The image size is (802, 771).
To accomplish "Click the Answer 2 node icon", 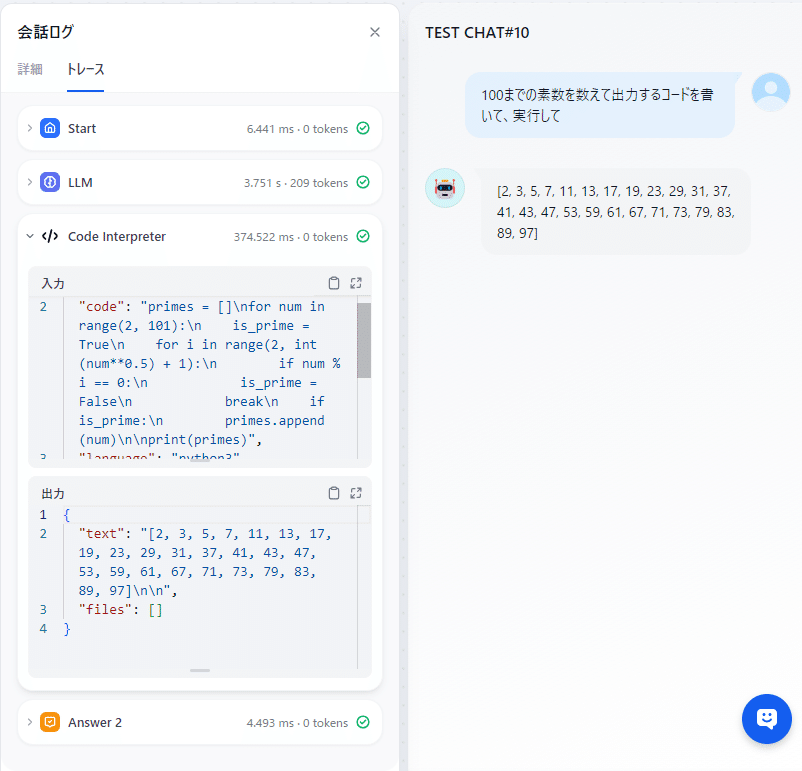I will (48, 721).
